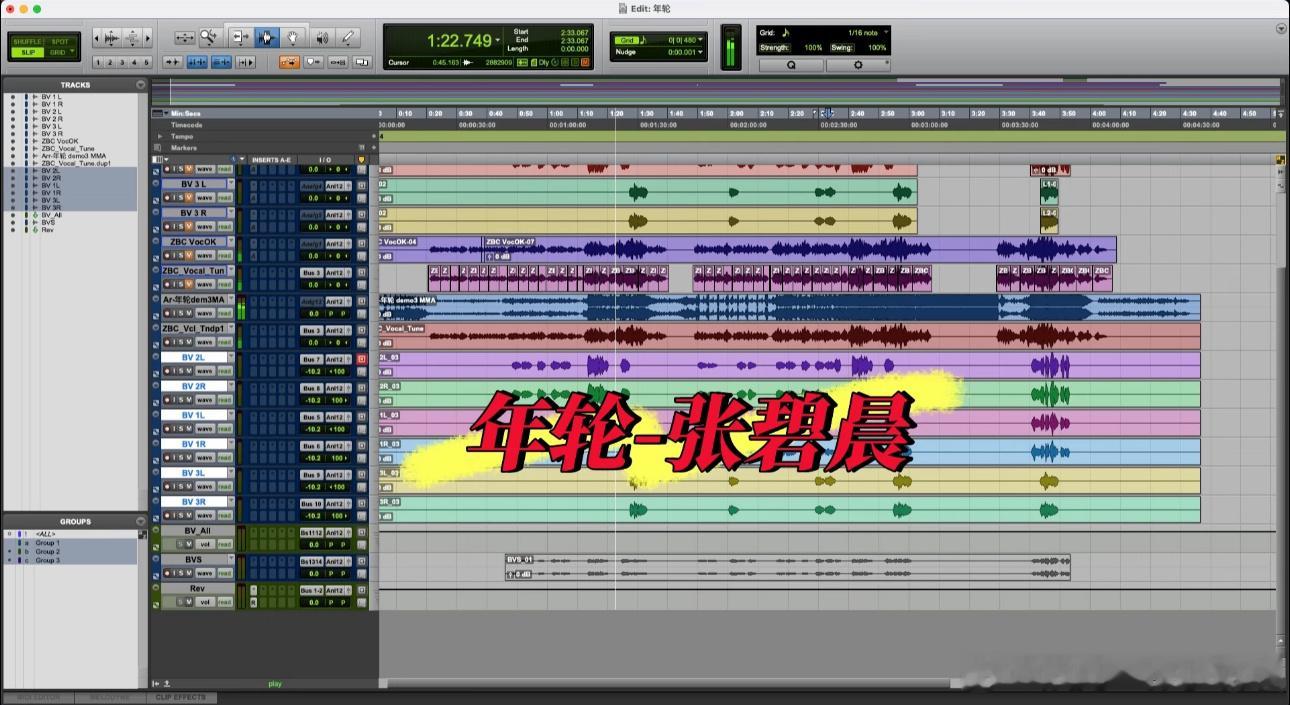This screenshot has width=1290, height=705.
Task: Expand the Markers ruler
Action: (159, 147)
